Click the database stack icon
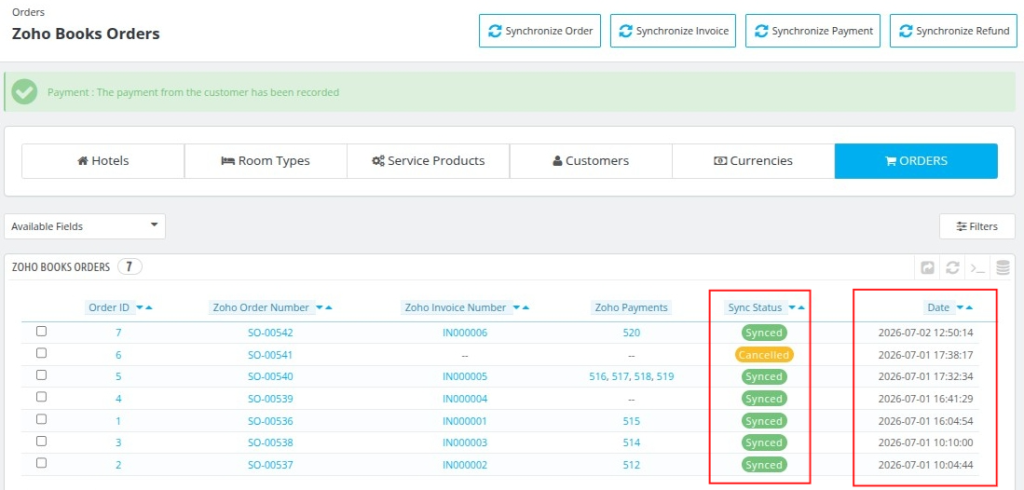 (x=1003, y=267)
